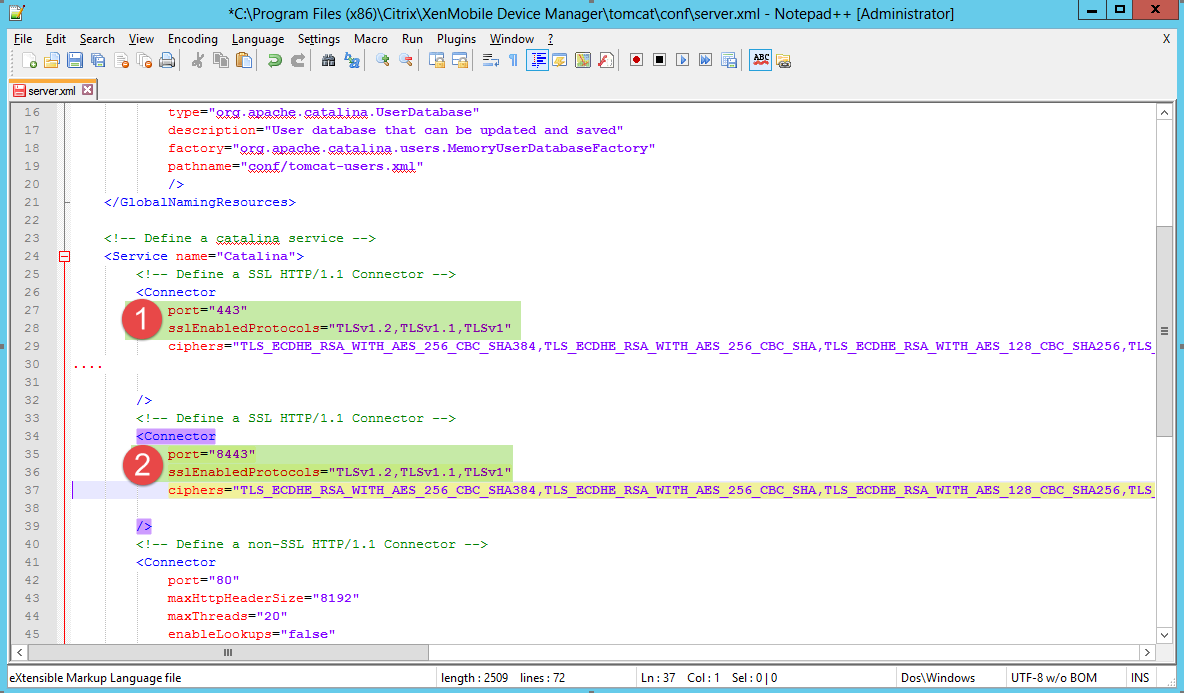1184x693 pixels.
Task: Click the Dos\Windows status bar entry
Action: point(938,678)
